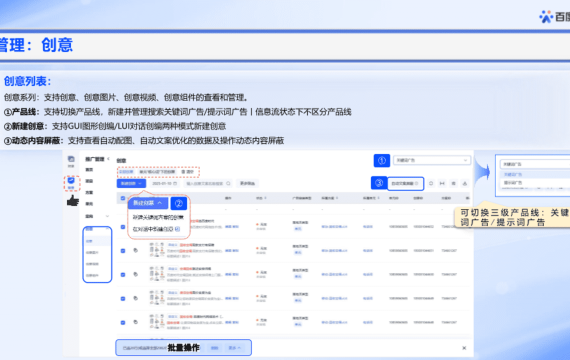Uncheck the fifth creative row checkbox
The image size is (570, 360).
click(x=123, y=323)
